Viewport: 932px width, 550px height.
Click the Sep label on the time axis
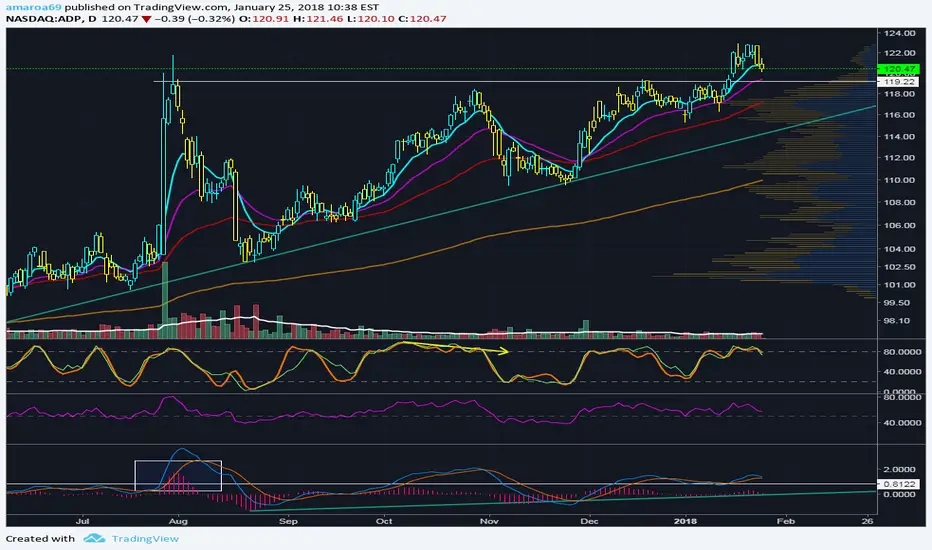point(288,521)
